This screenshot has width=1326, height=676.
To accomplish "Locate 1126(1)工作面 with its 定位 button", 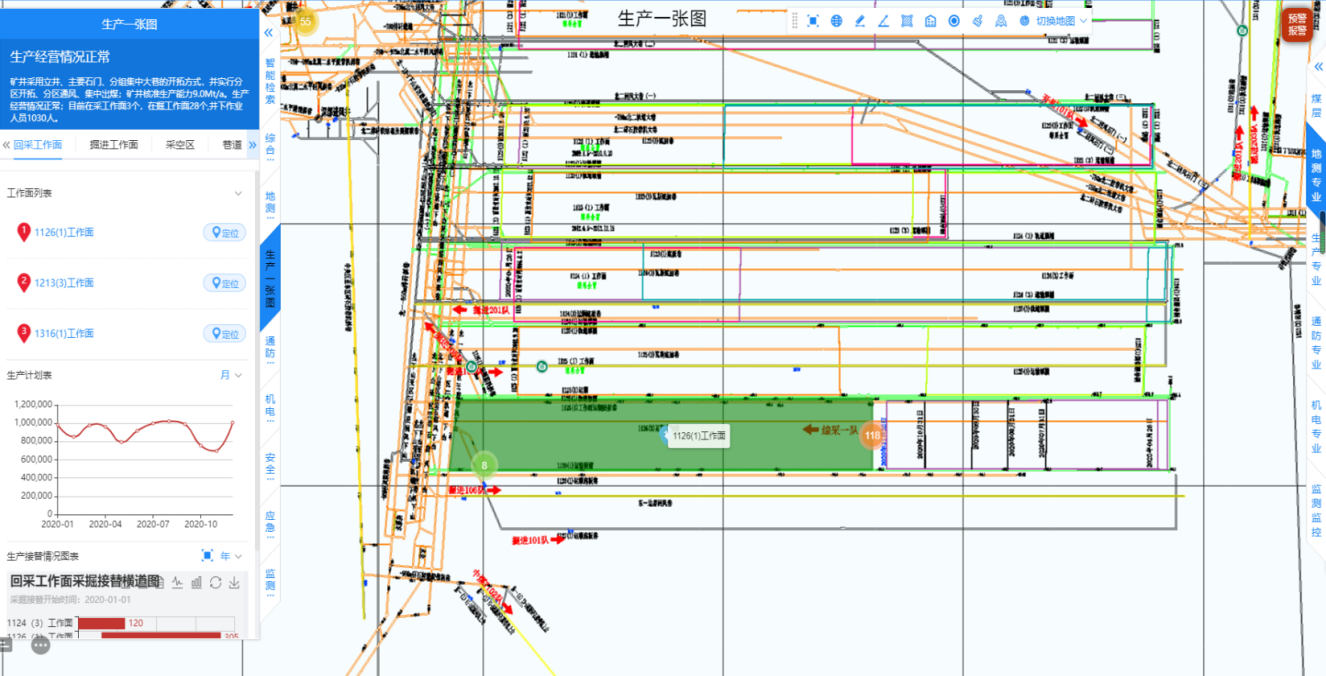I will coord(225,232).
